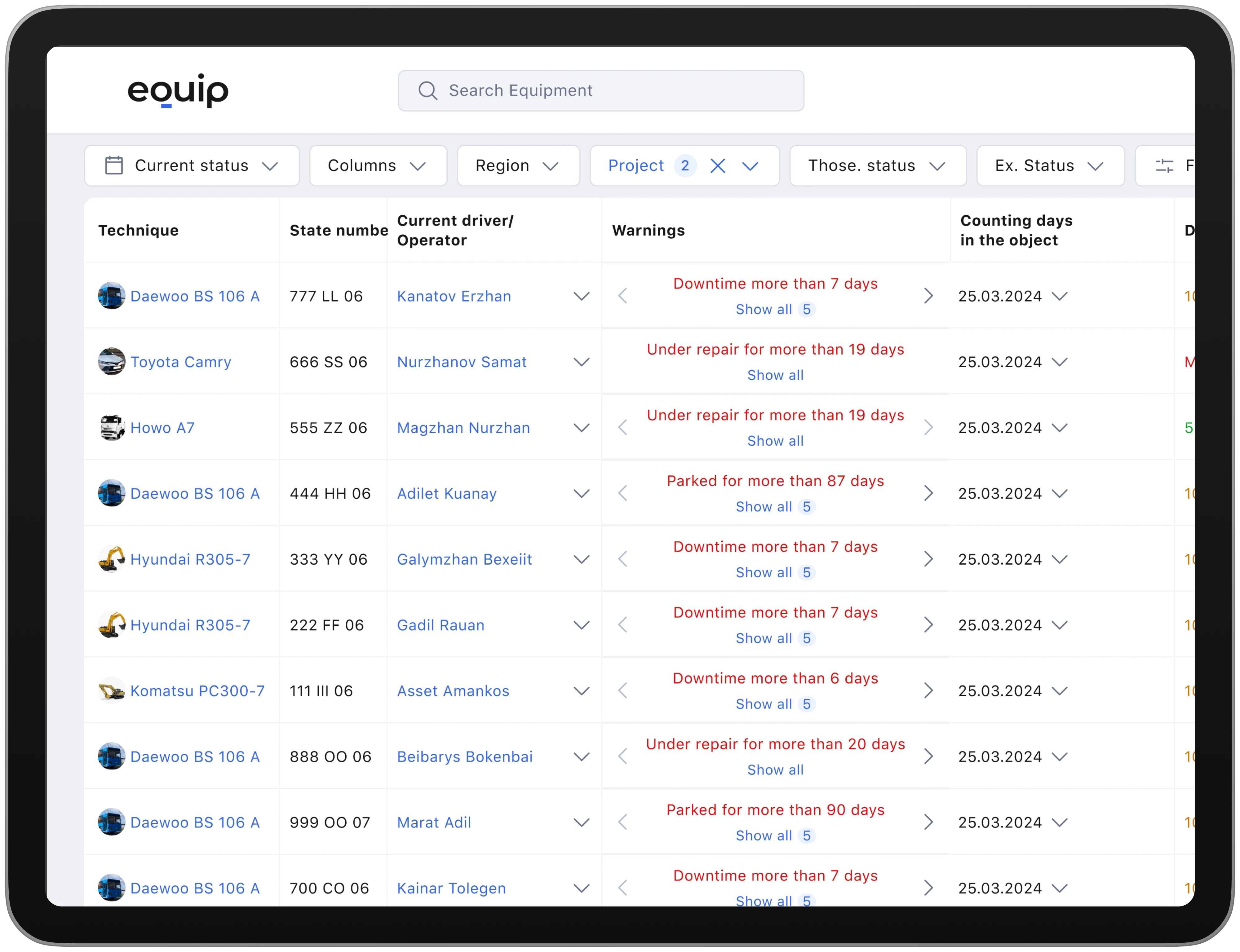Viewport: 1240px width, 952px height.
Task: Next warning arrow for Magzhan Nurzhan row
Action: (928, 427)
